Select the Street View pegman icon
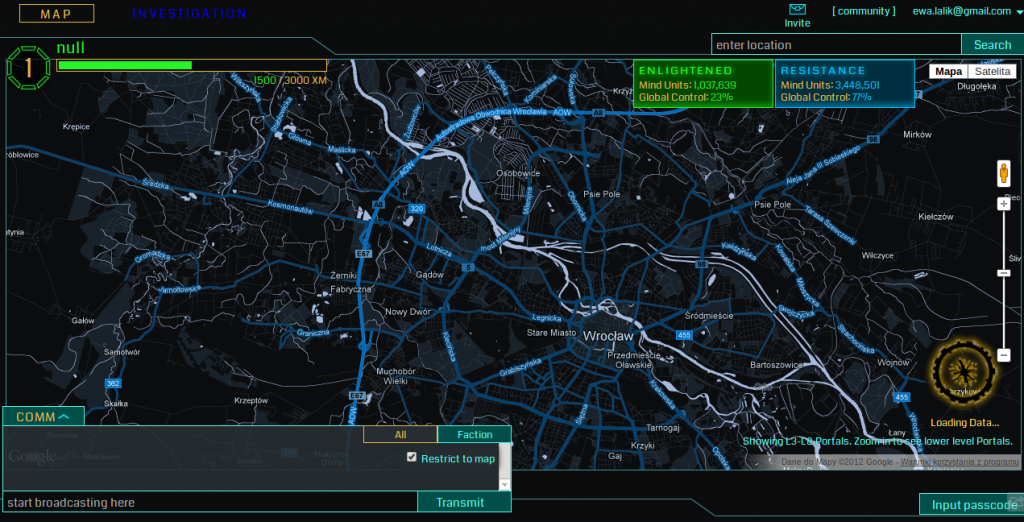Image resolution: width=1024 pixels, height=522 pixels. 1004,174
